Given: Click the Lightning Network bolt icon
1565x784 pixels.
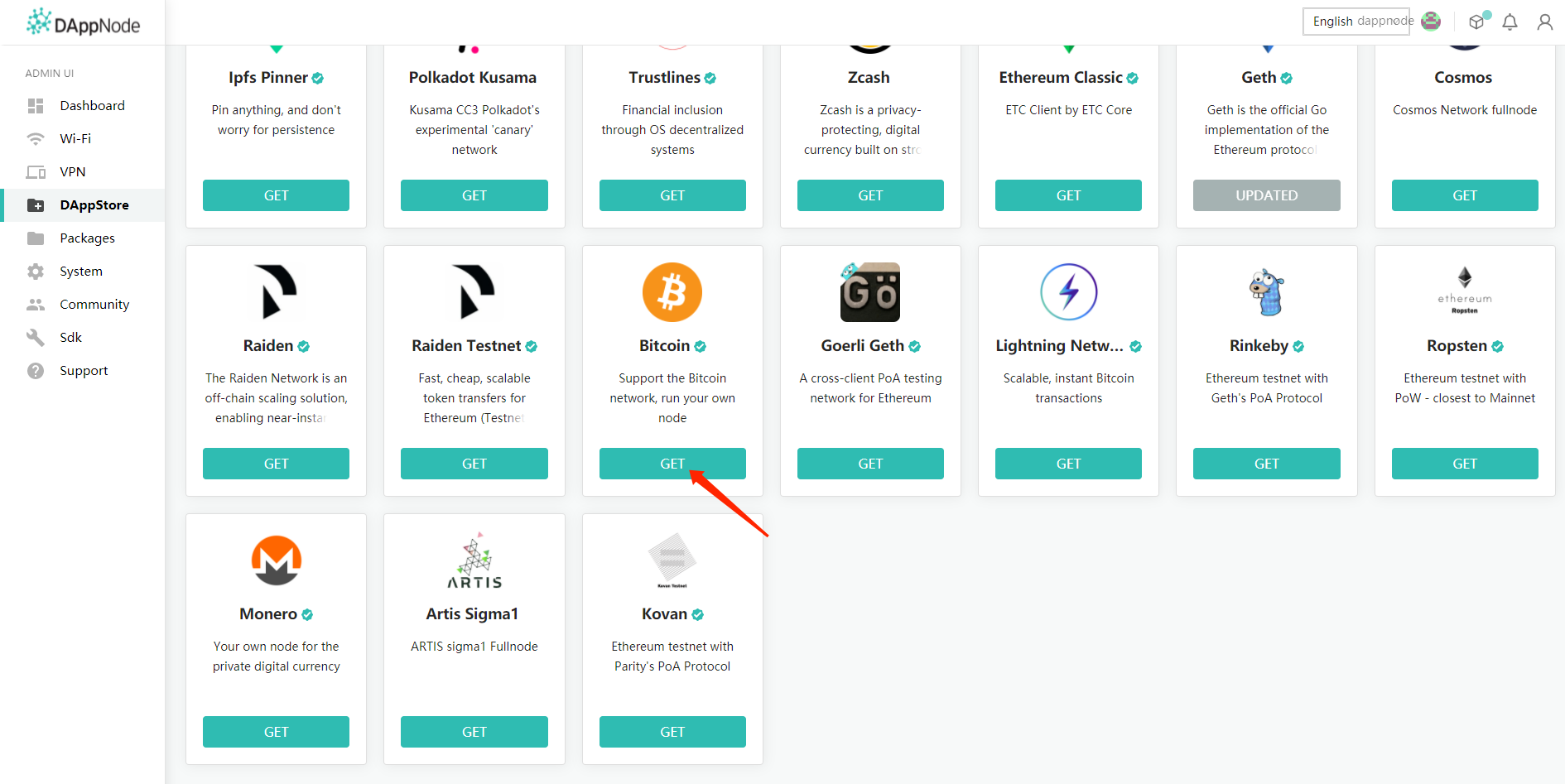Looking at the screenshot, I should (1068, 292).
